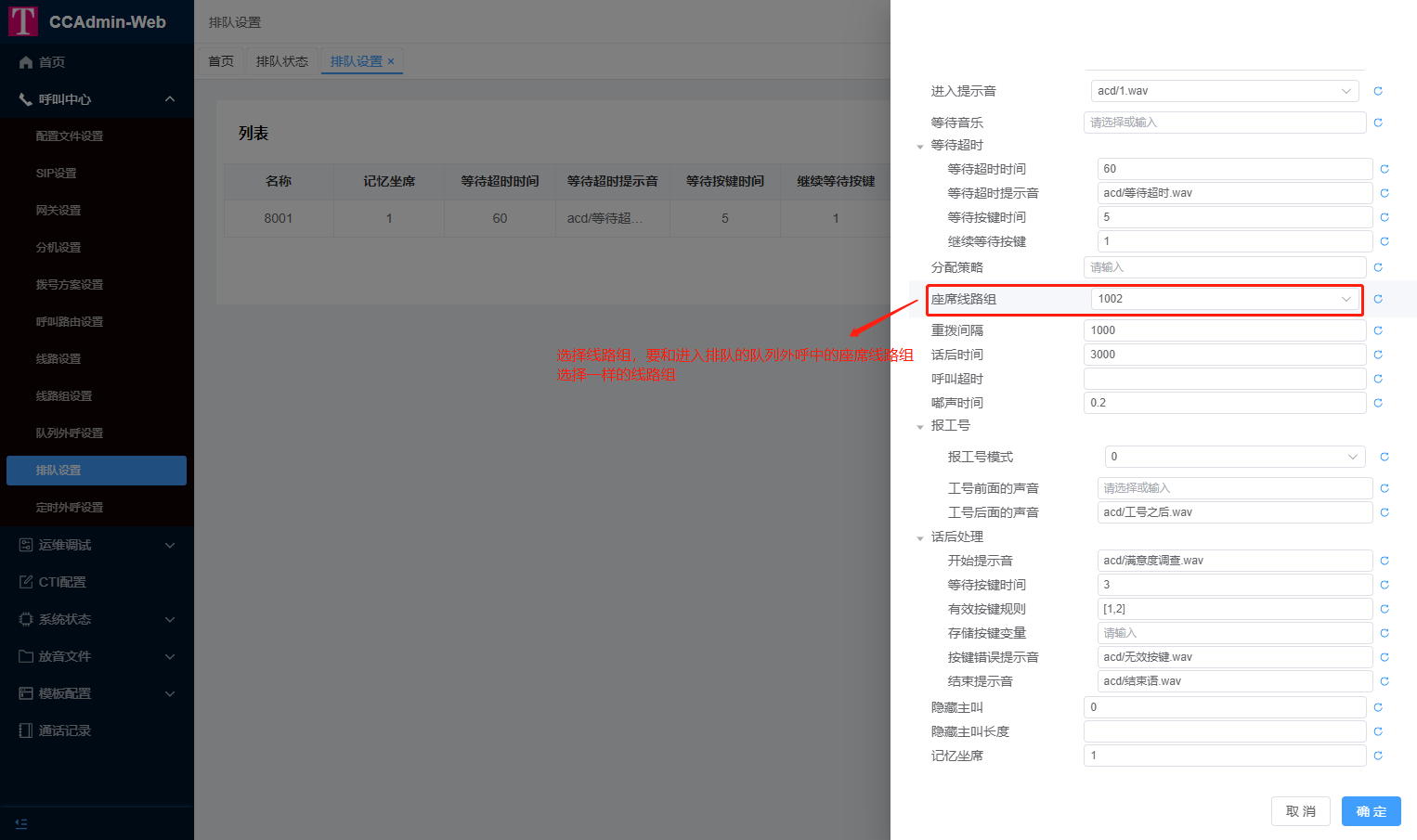Viewport: 1417px width, 840px height.
Task: Expand the 运维调试 sidebar menu
Action: tap(97, 545)
